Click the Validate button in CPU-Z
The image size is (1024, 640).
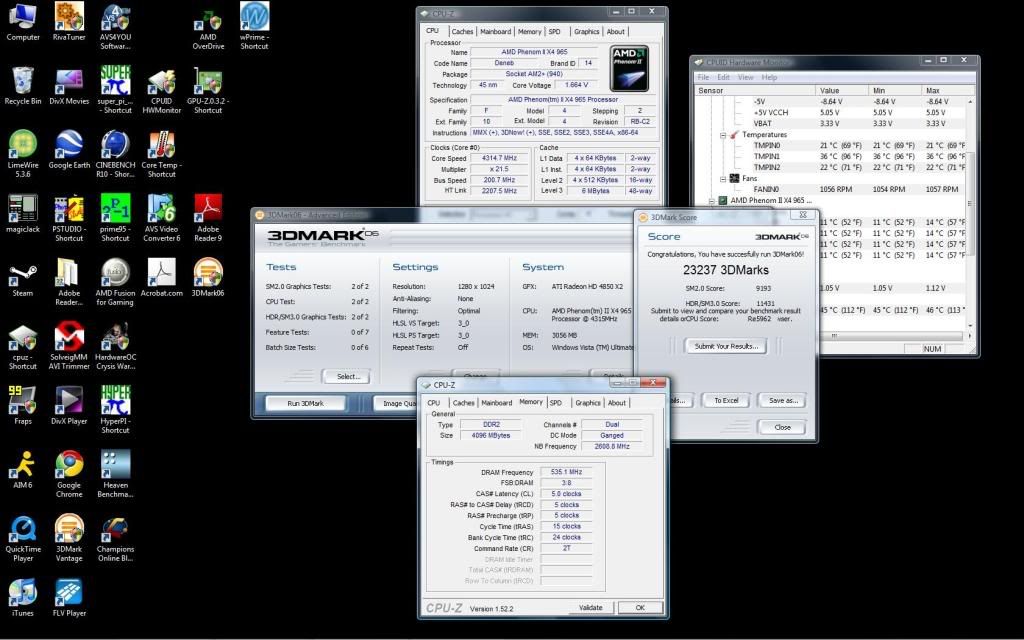click(x=590, y=607)
